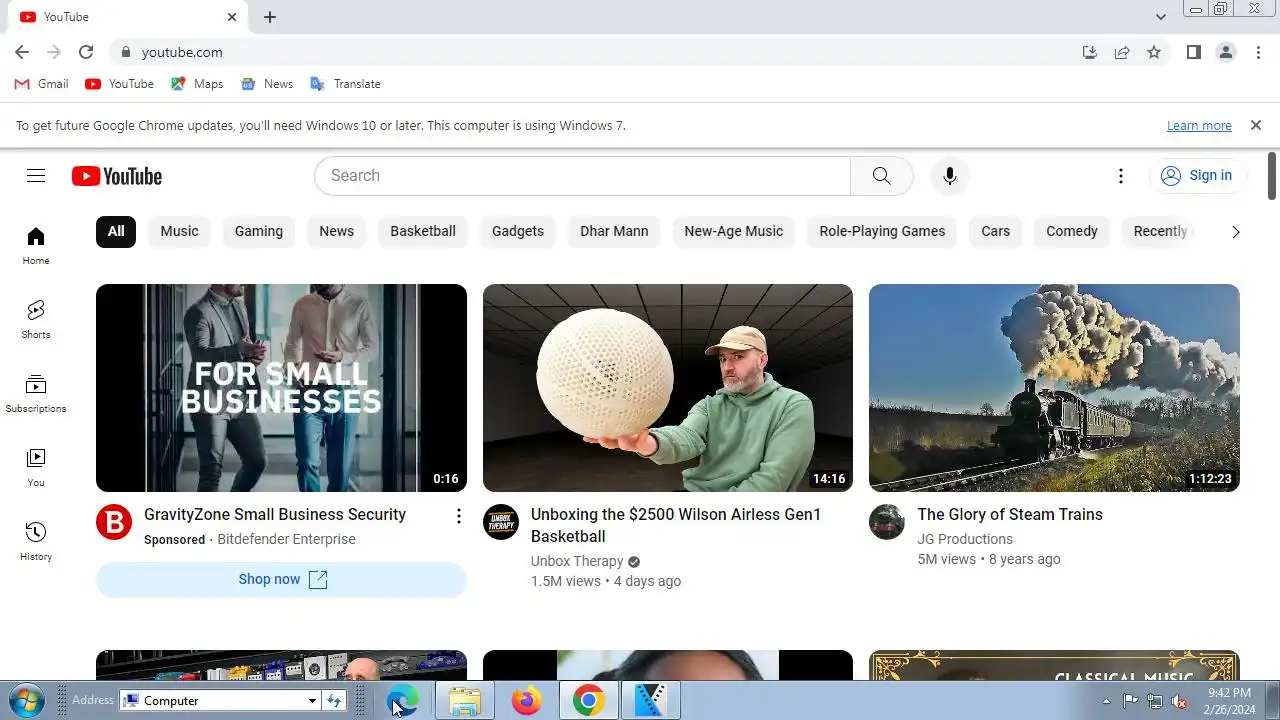
Task: Open YouTube settings three-dot menu
Action: (x=1121, y=176)
